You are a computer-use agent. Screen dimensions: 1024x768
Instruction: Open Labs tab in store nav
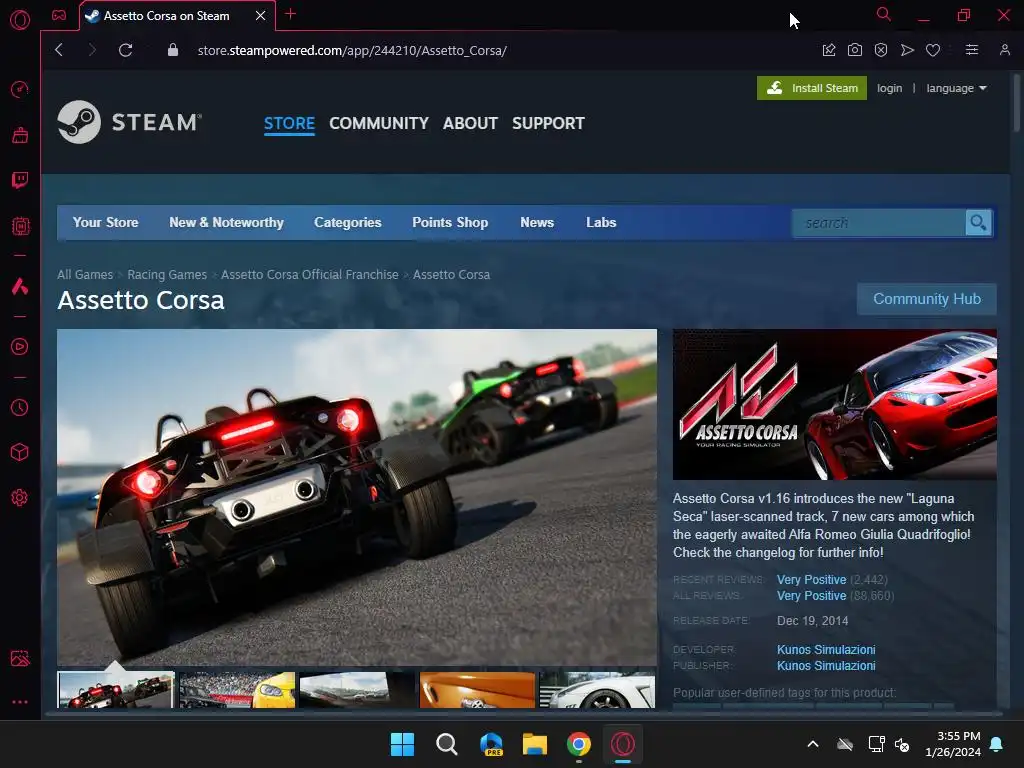click(601, 223)
